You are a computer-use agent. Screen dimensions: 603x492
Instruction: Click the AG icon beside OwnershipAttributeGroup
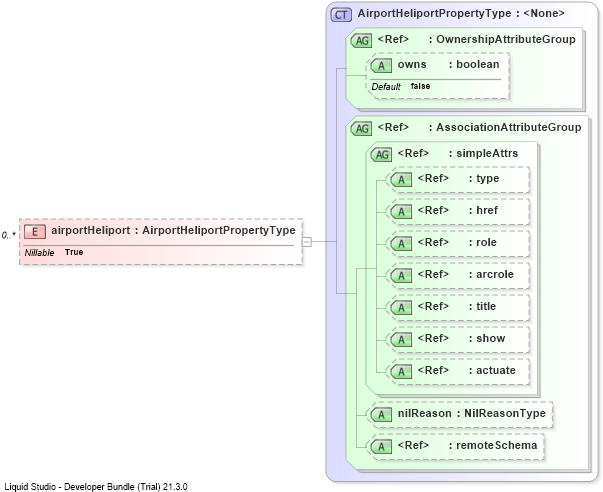361,41
